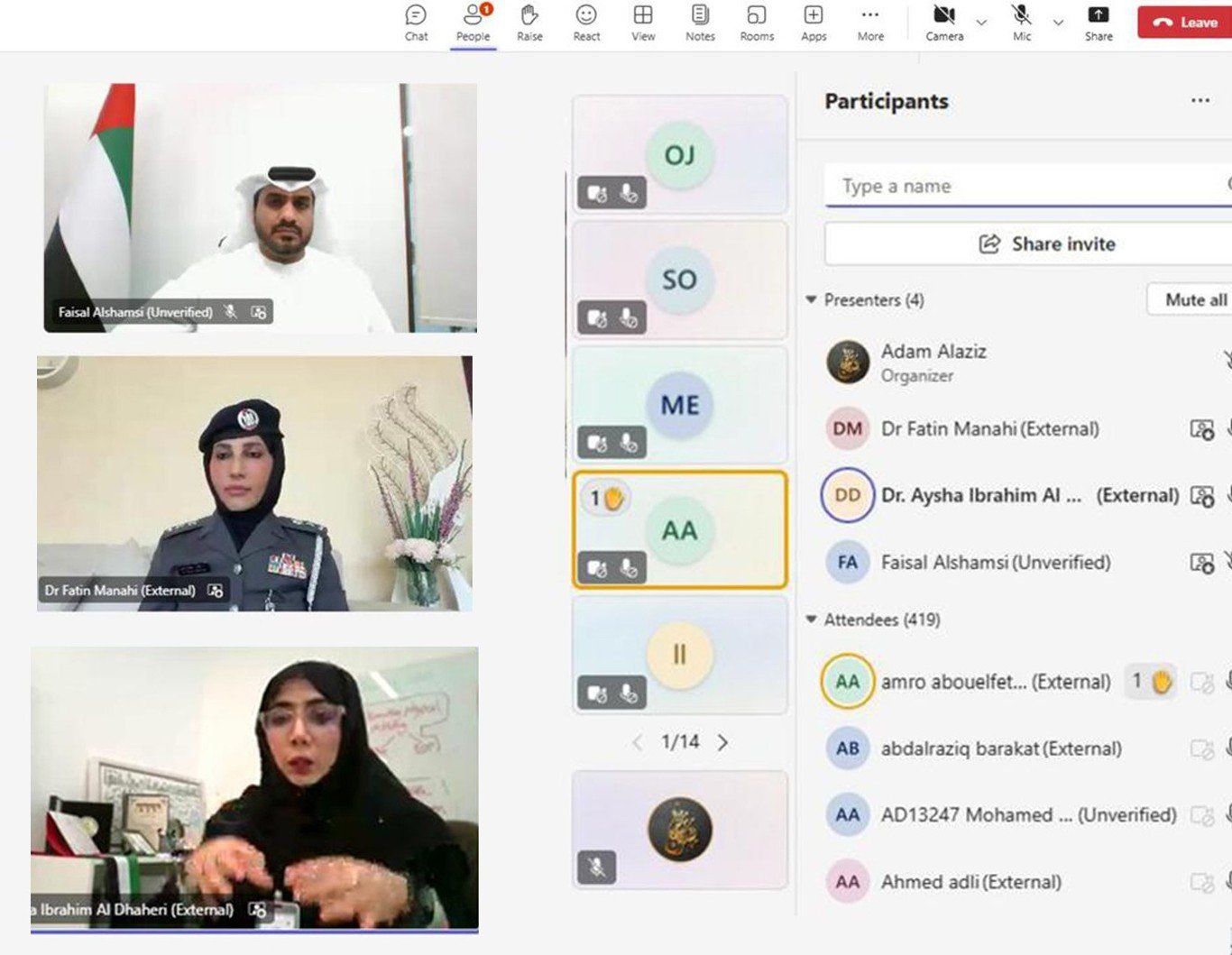Open the More actions menu
This screenshot has width=1232, height=955.
[x=870, y=23]
